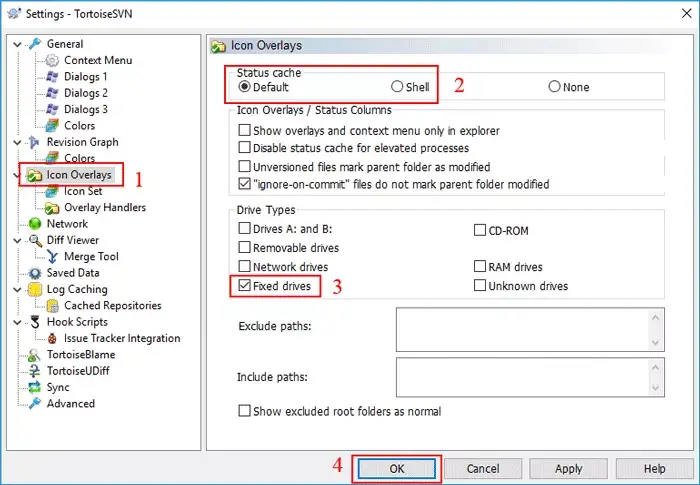Click the Merge Tool arrow icon

coord(52,256)
